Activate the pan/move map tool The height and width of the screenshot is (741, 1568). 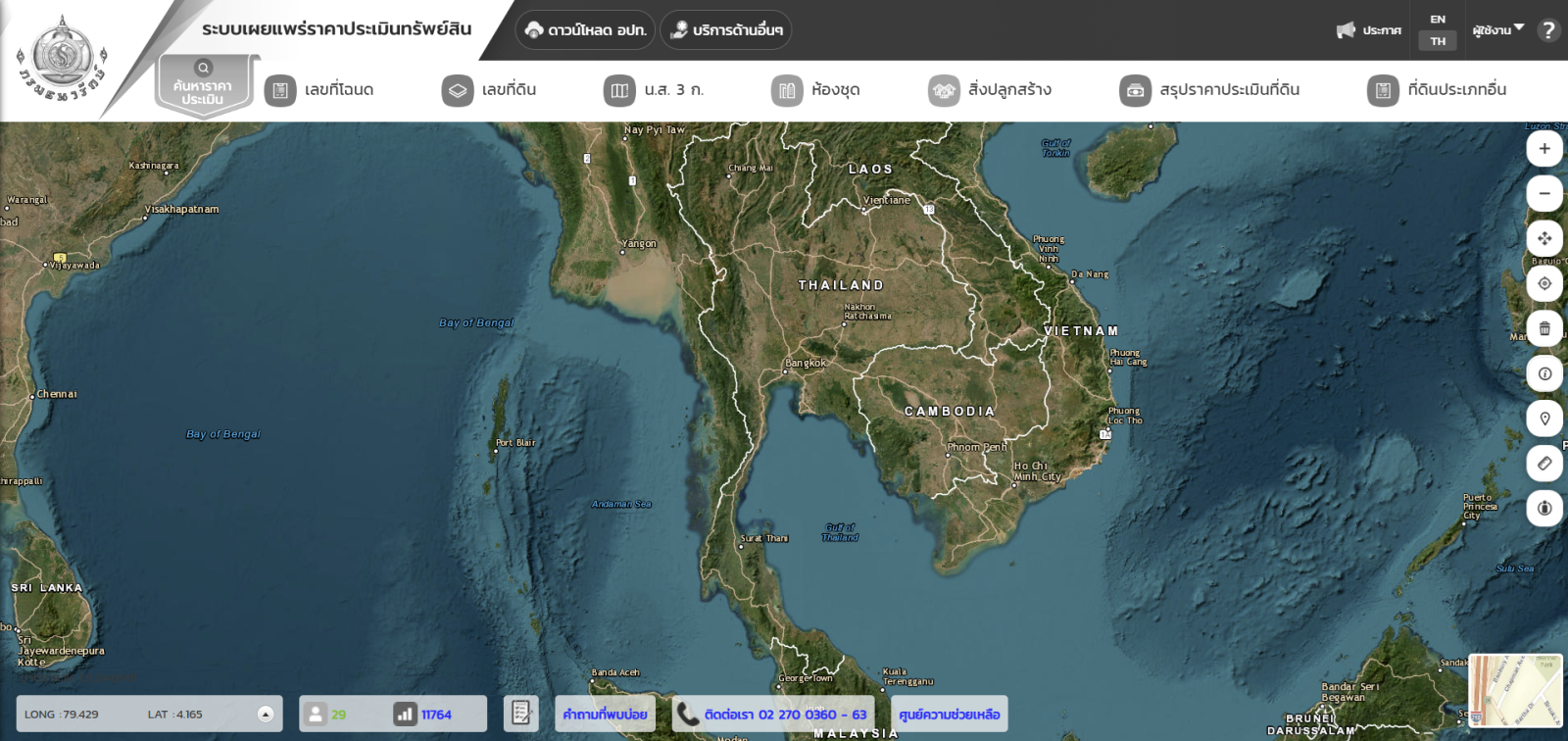(x=1543, y=239)
